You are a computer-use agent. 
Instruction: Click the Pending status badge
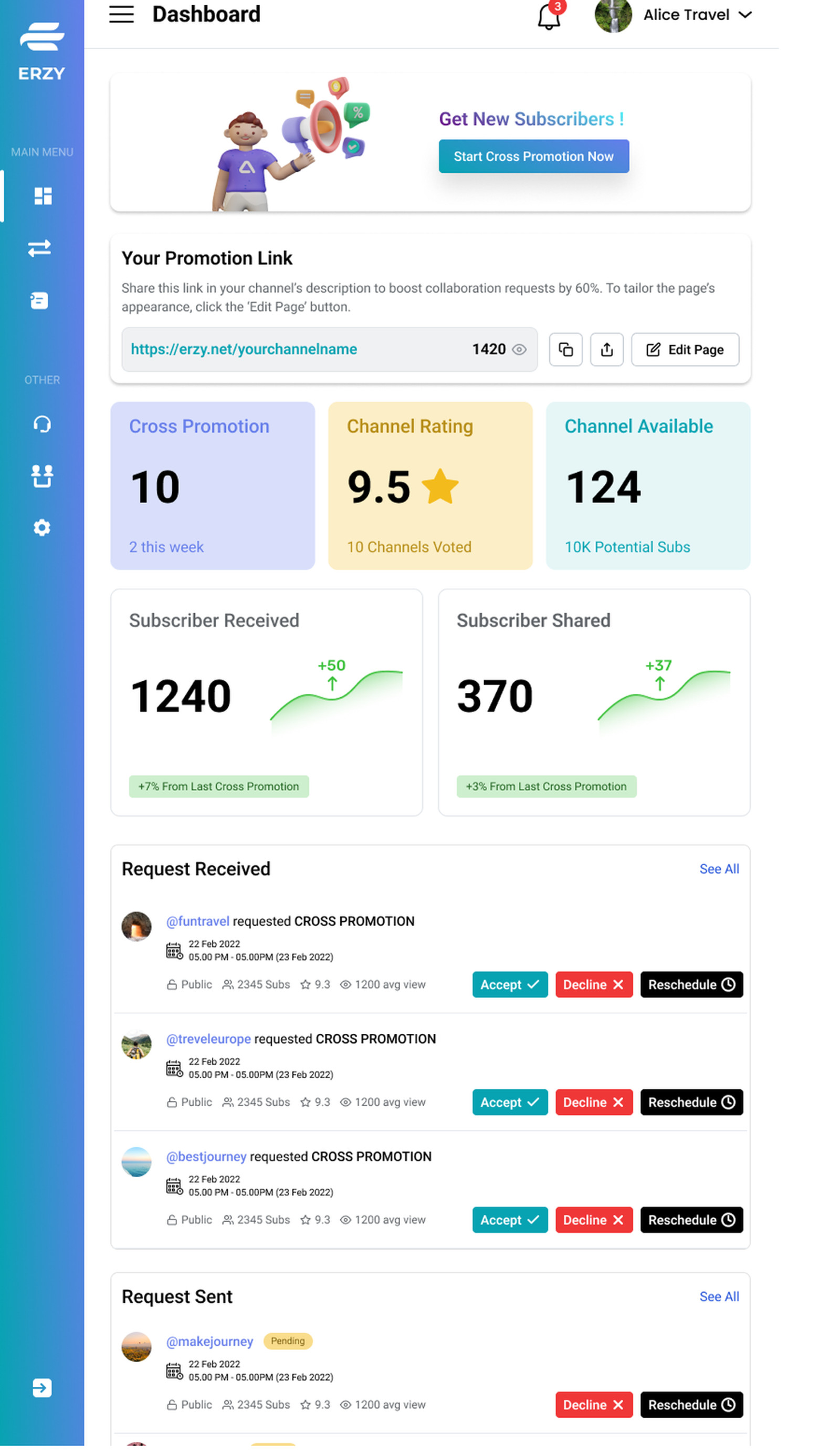click(288, 1341)
